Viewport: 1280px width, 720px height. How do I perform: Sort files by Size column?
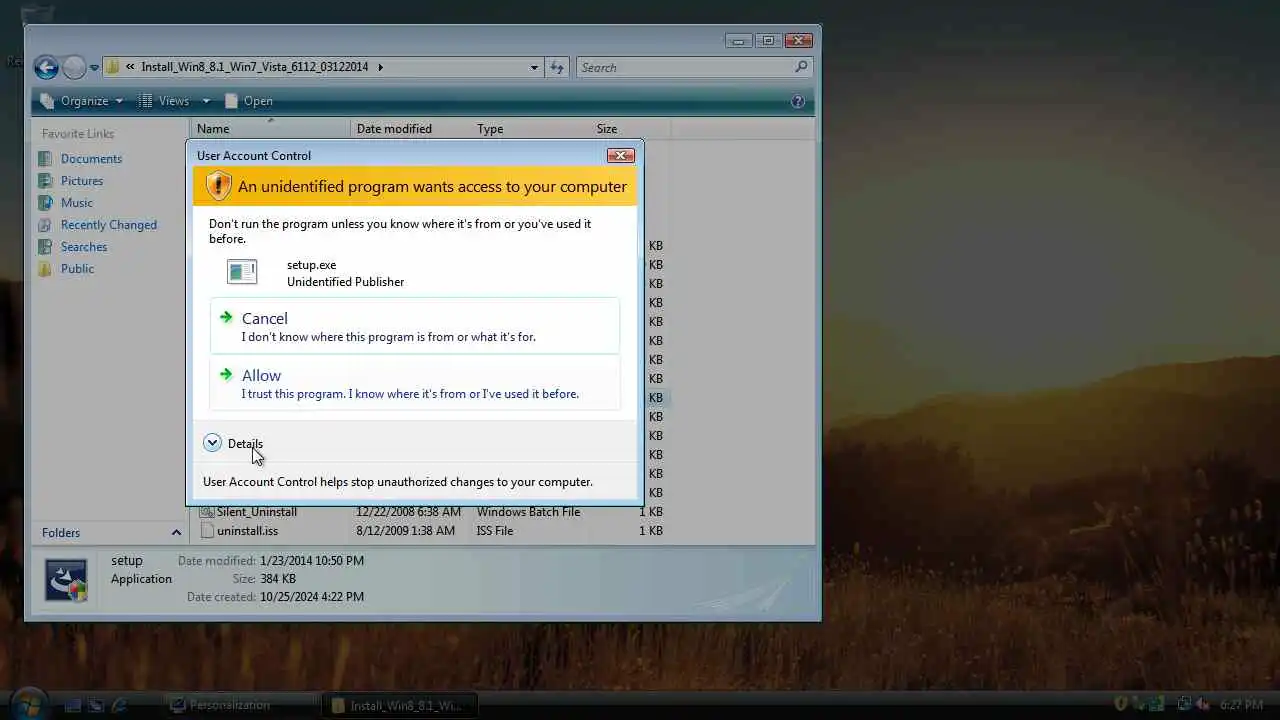click(631, 128)
